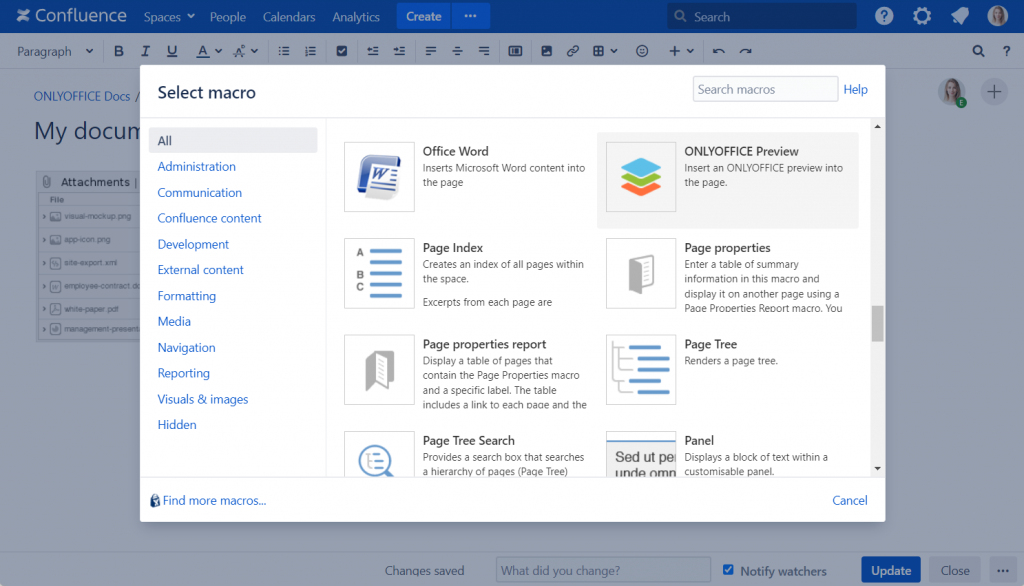Viewport: 1024px width, 586px height.
Task: Select the Formatting category in the macro list
Action: 186,295
